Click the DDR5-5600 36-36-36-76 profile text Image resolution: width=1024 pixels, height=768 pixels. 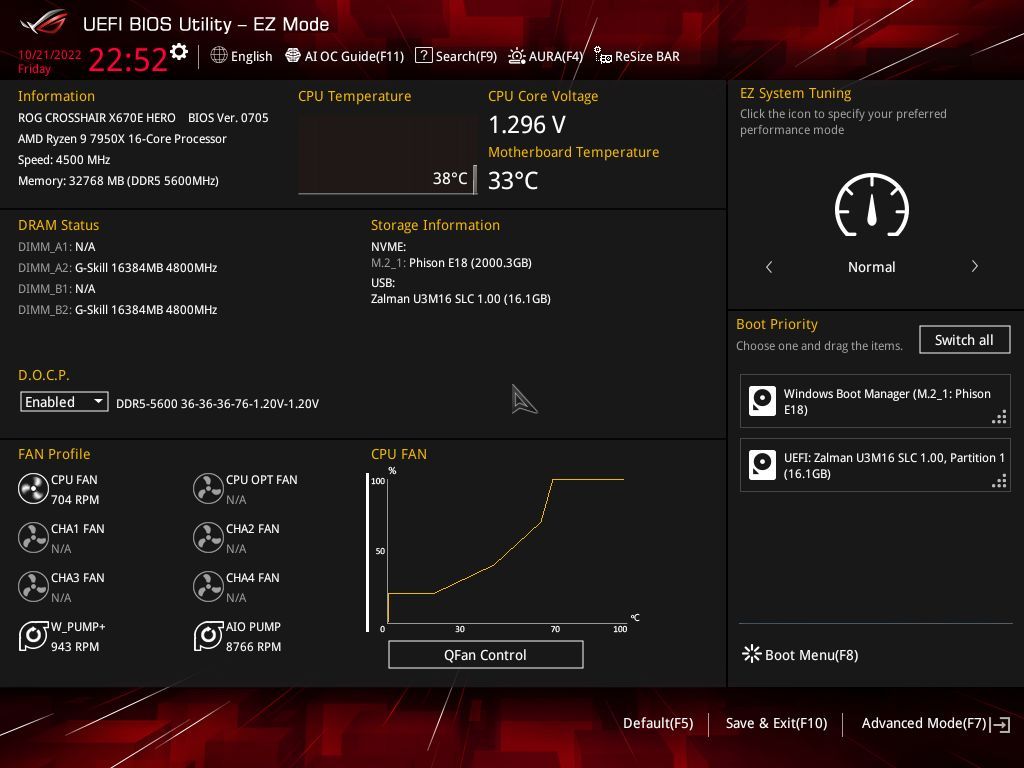click(217, 404)
